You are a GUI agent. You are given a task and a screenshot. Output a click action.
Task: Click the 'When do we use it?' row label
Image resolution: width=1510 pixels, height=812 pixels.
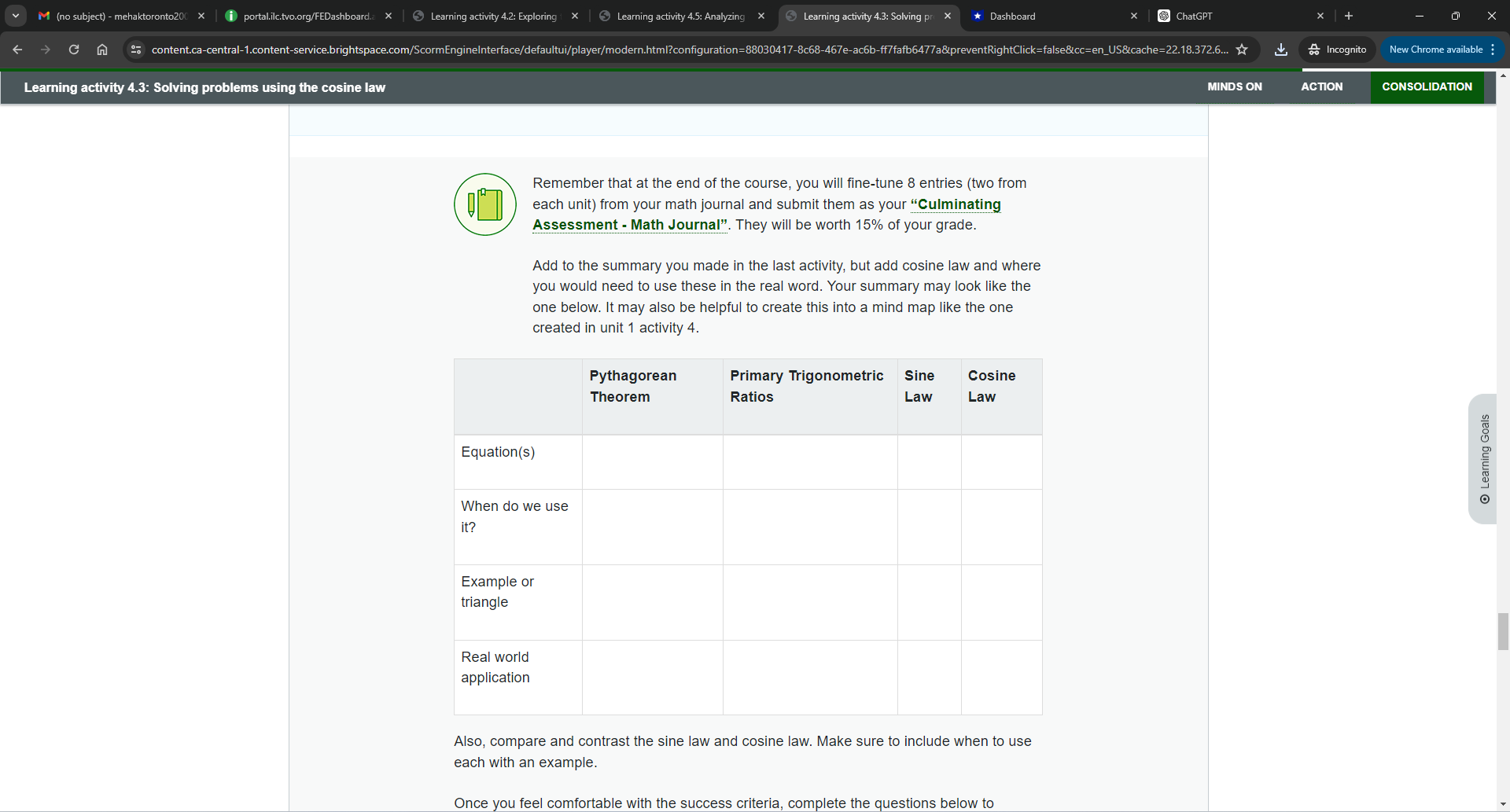[514, 516]
